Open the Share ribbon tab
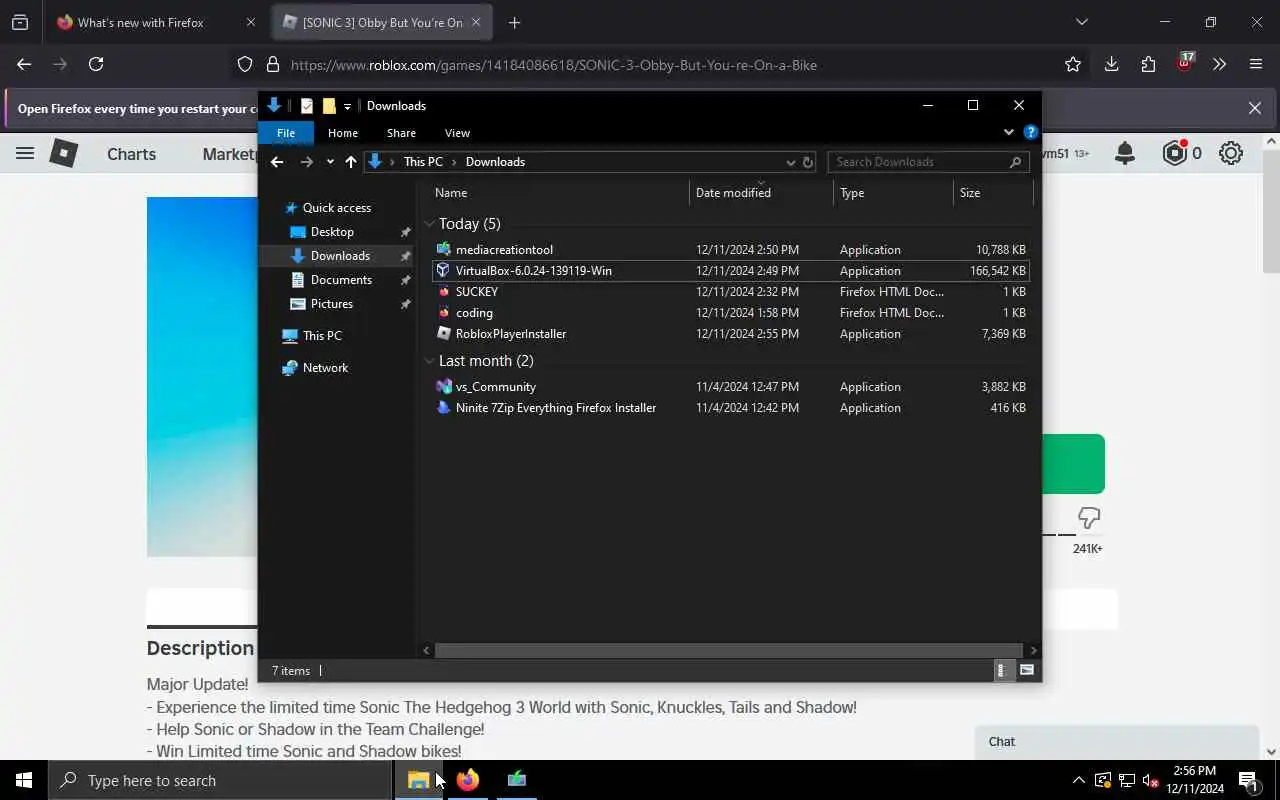The height and width of the screenshot is (800, 1280). (x=401, y=133)
